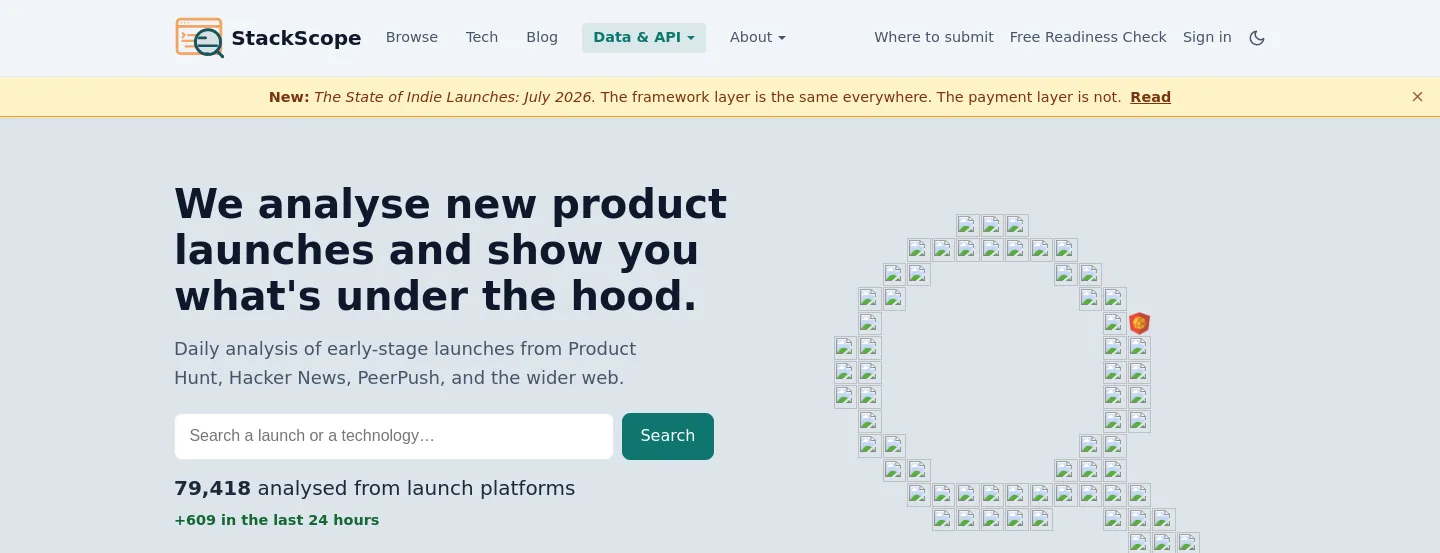The image size is (1440, 553).
Task: Open the Free Readiness Check link
Action: tap(1088, 37)
